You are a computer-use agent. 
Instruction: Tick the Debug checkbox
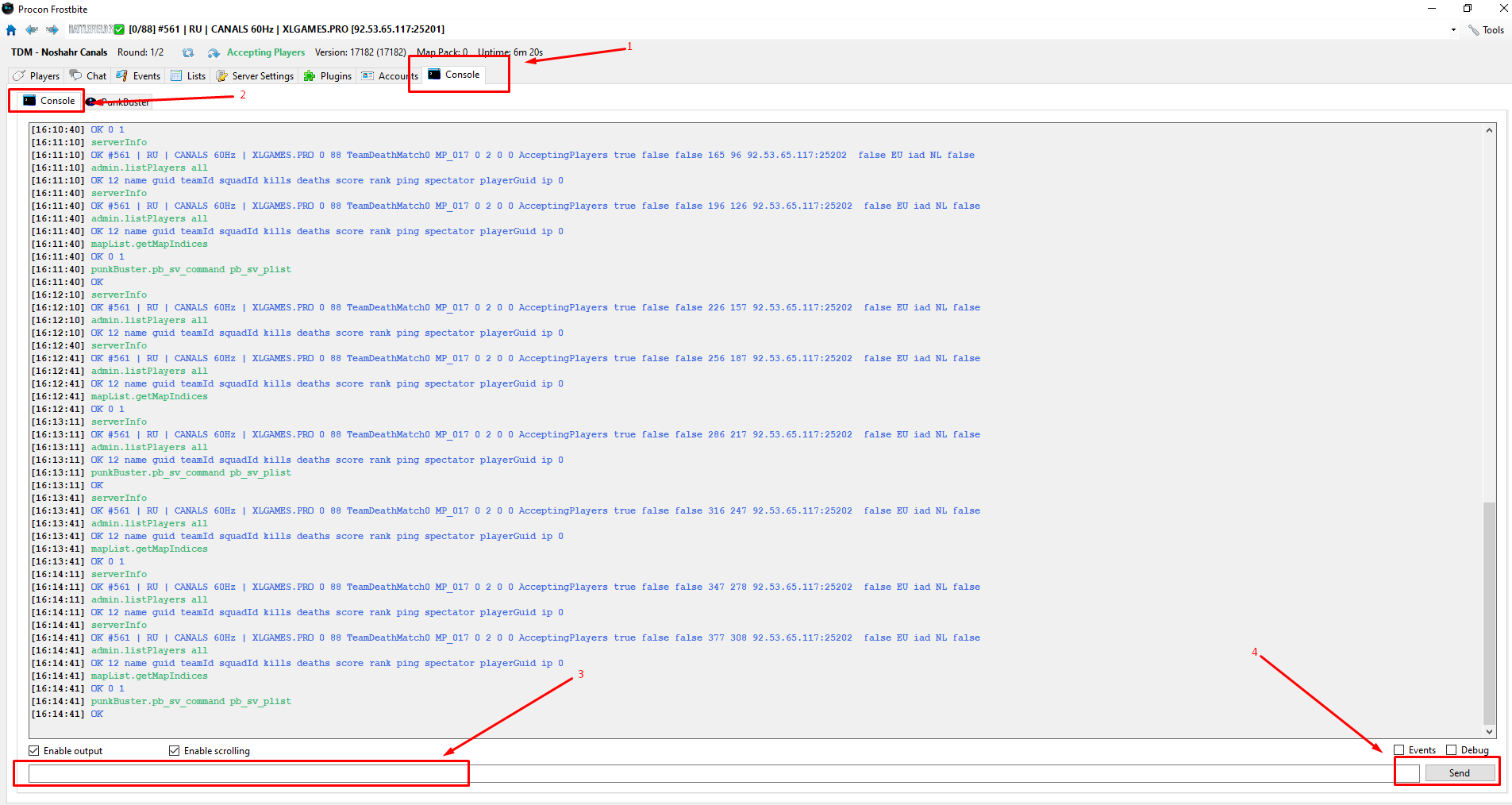pos(1452,750)
